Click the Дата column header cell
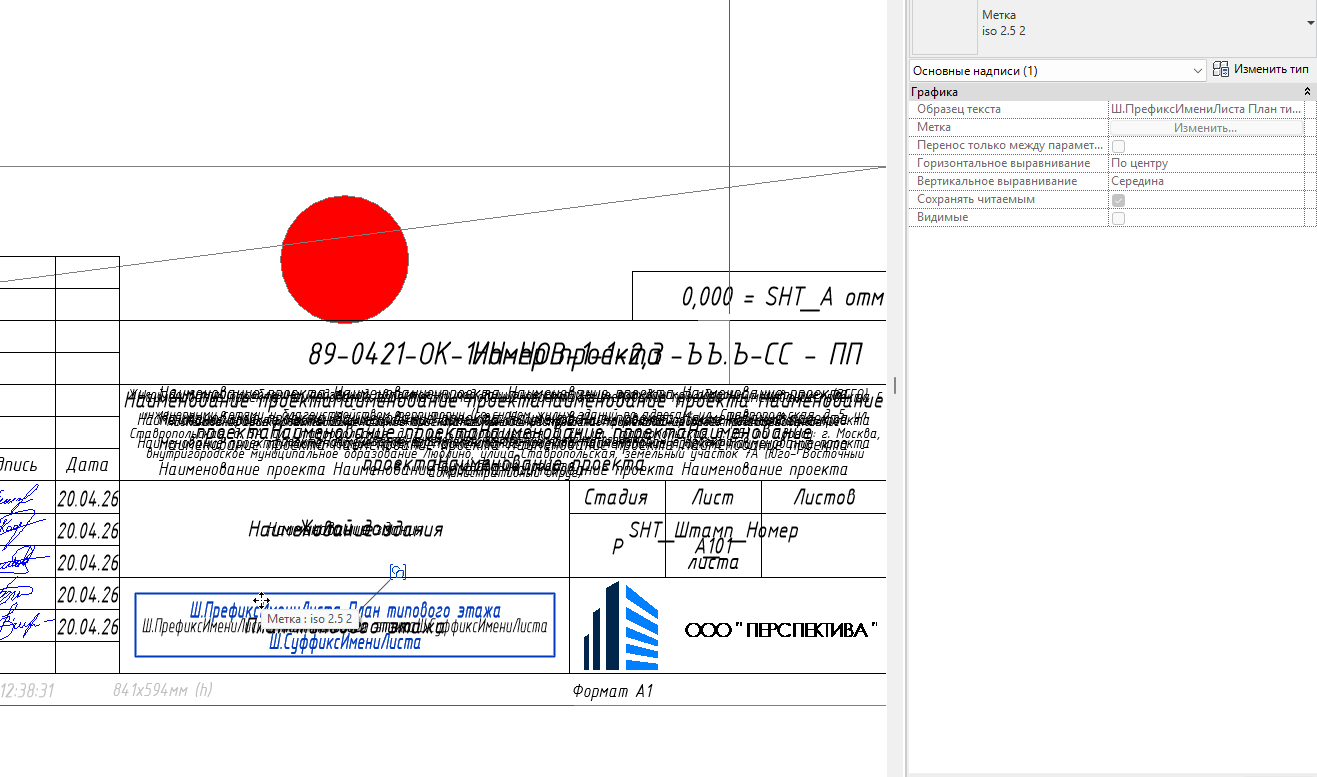 [x=87, y=465]
